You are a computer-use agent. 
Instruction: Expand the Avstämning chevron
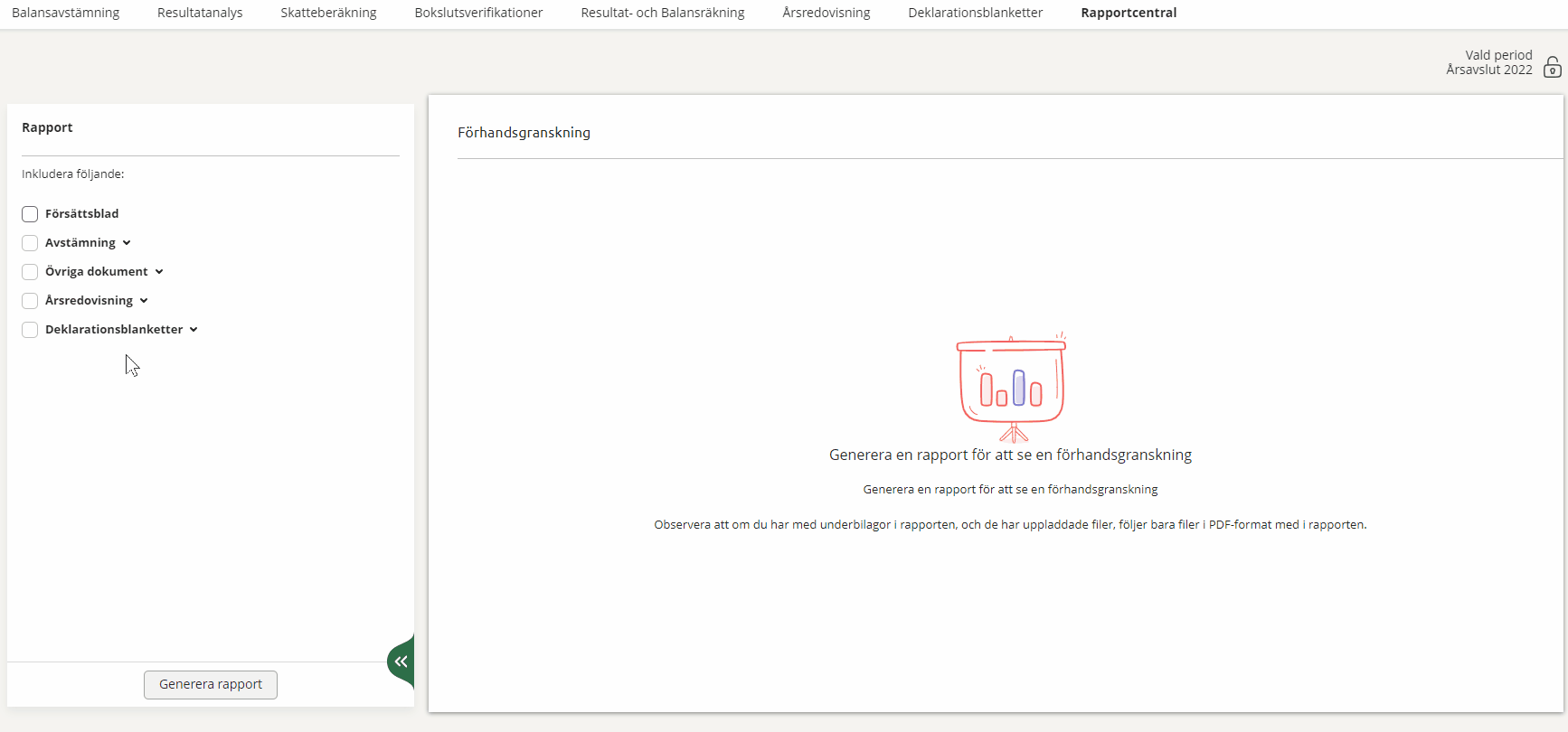tap(127, 243)
